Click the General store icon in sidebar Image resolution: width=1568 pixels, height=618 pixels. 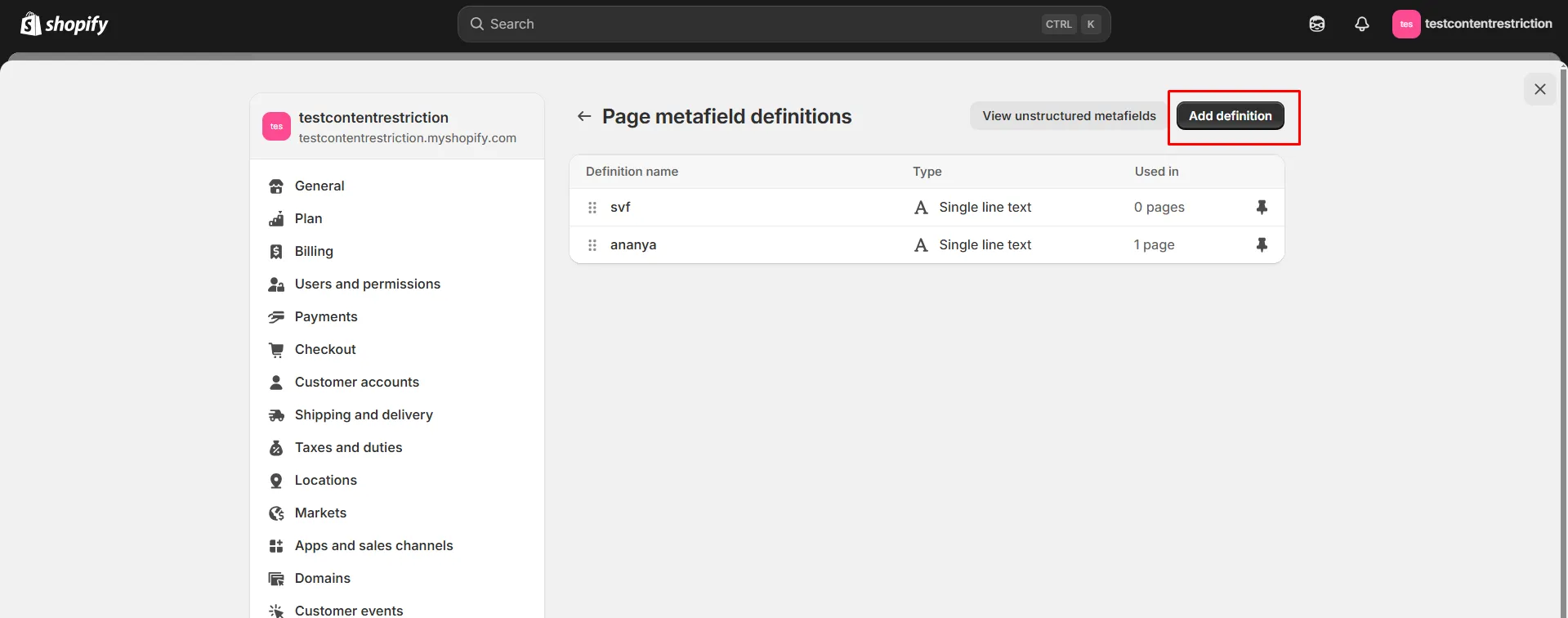pyautogui.click(x=276, y=186)
